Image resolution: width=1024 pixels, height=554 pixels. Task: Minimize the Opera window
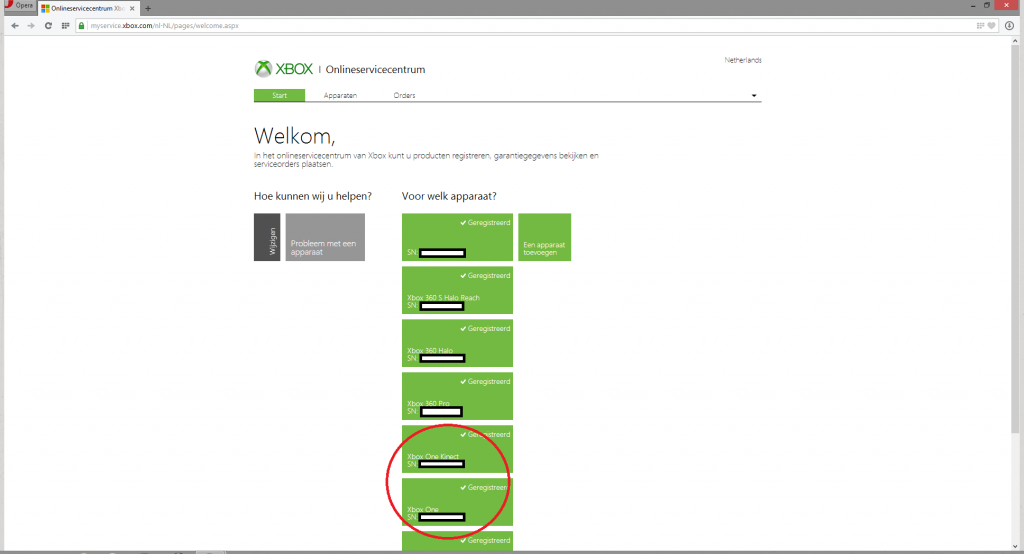(x=972, y=5)
